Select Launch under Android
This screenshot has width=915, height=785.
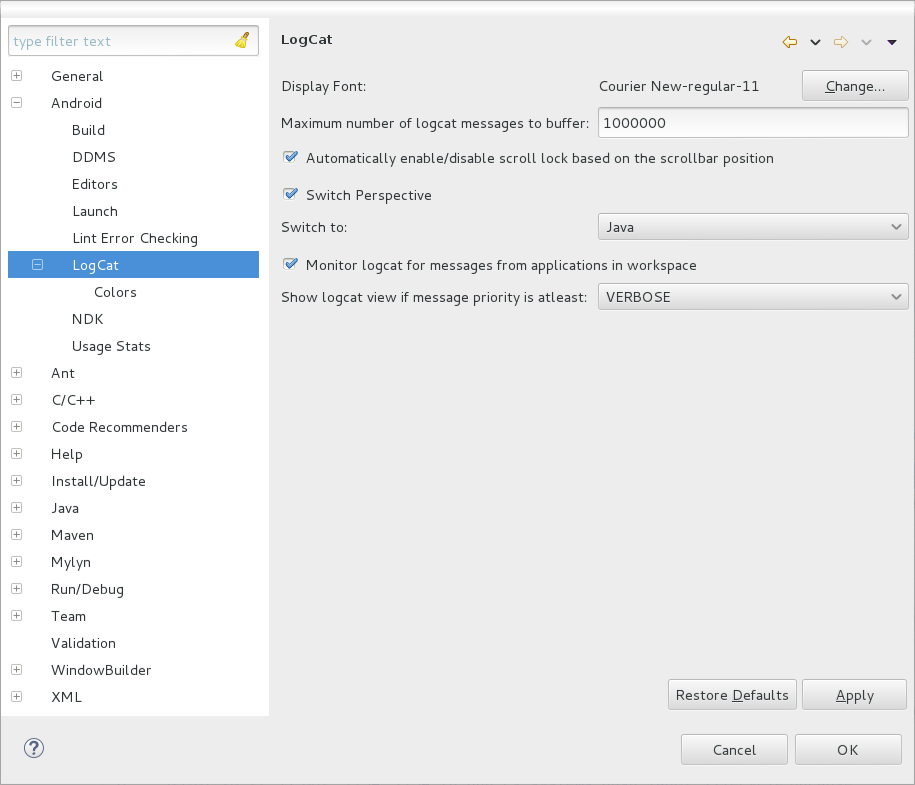click(x=95, y=211)
